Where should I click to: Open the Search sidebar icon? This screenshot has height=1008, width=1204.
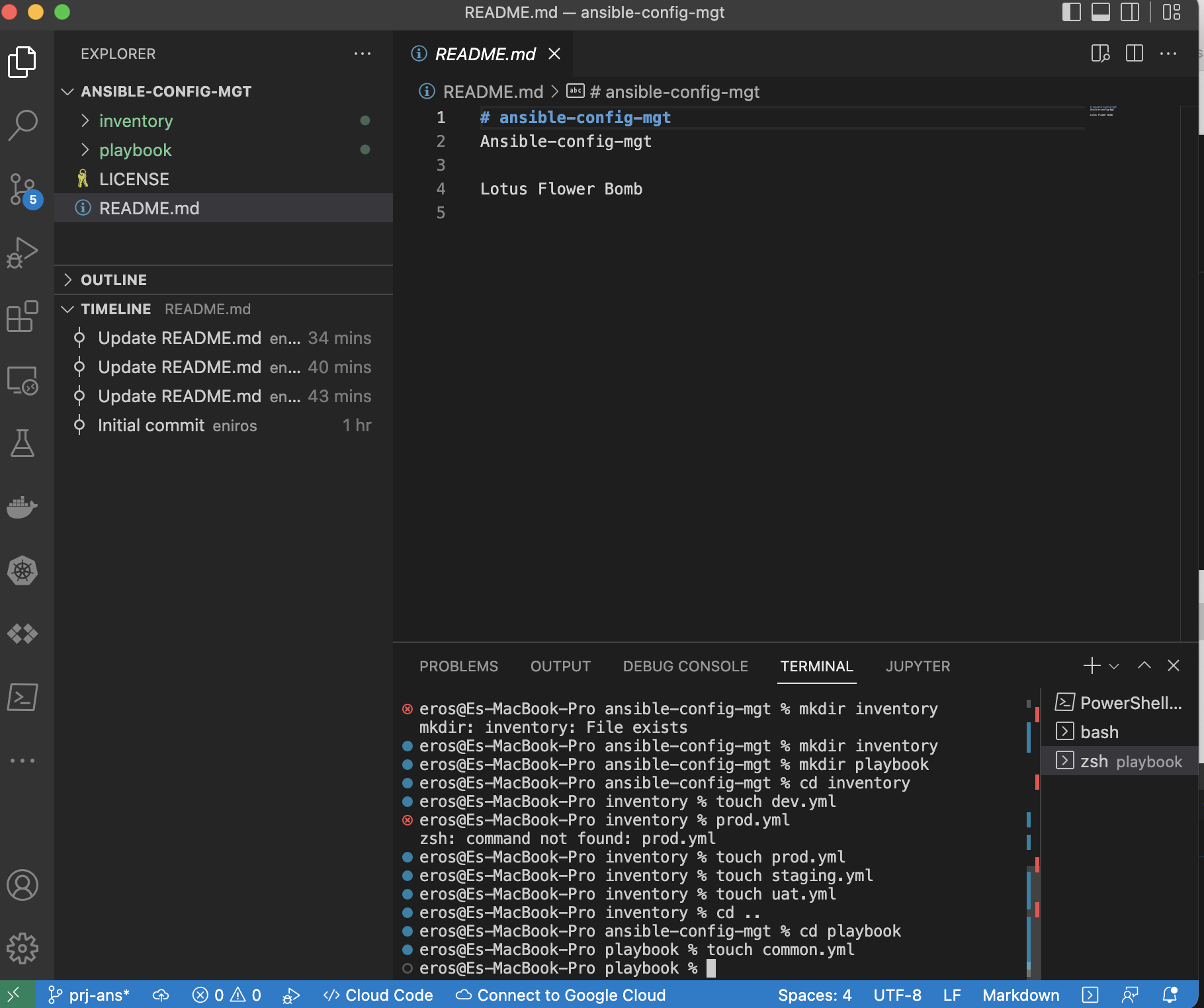point(23,123)
